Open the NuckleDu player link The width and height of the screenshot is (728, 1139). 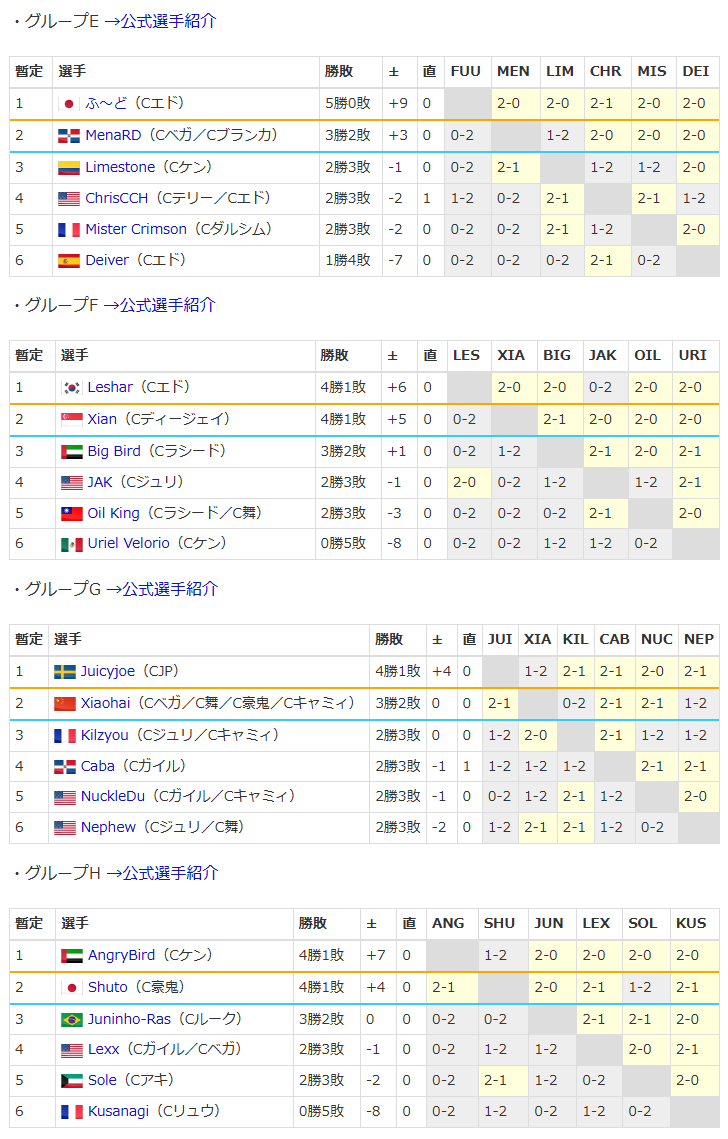(113, 797)
